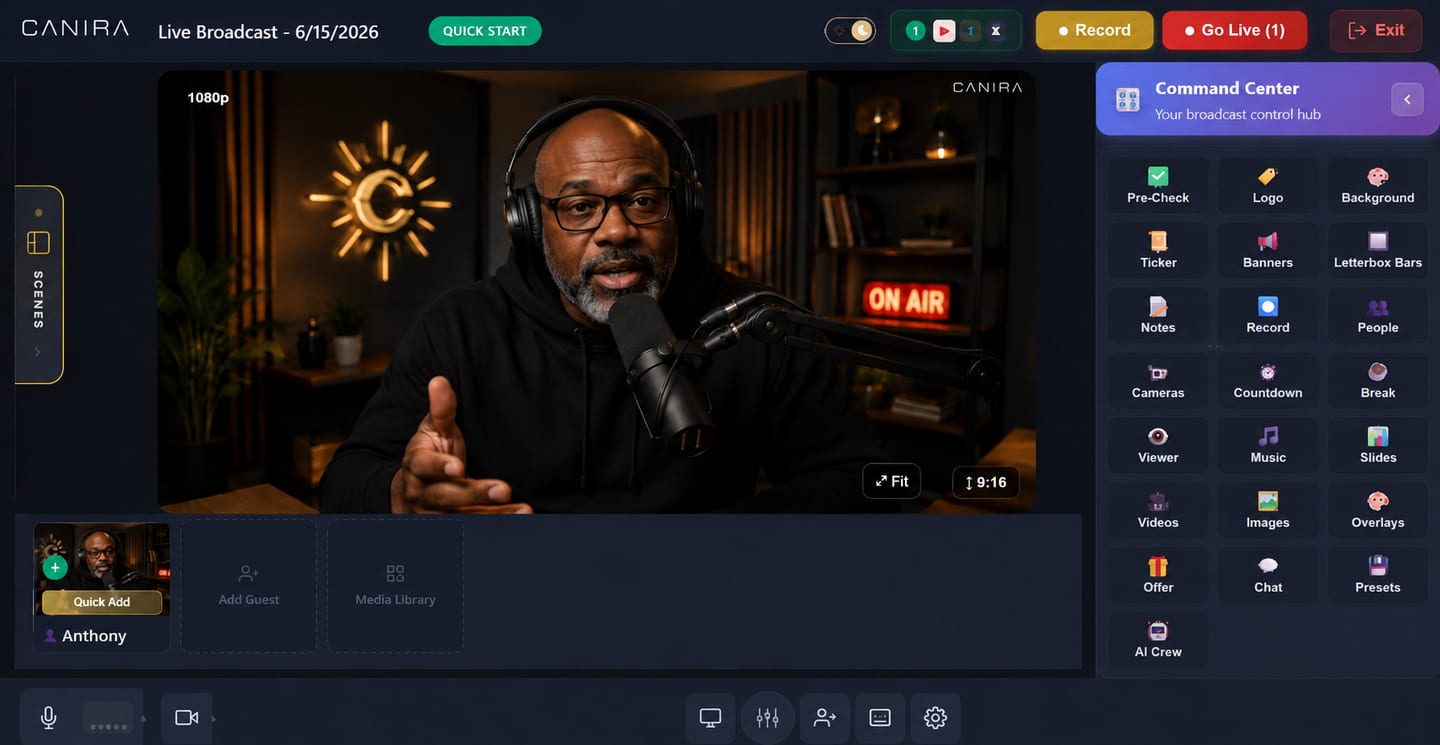Click Anthony name label
This screenshot has height=745, width=1440.
[94, 636]
